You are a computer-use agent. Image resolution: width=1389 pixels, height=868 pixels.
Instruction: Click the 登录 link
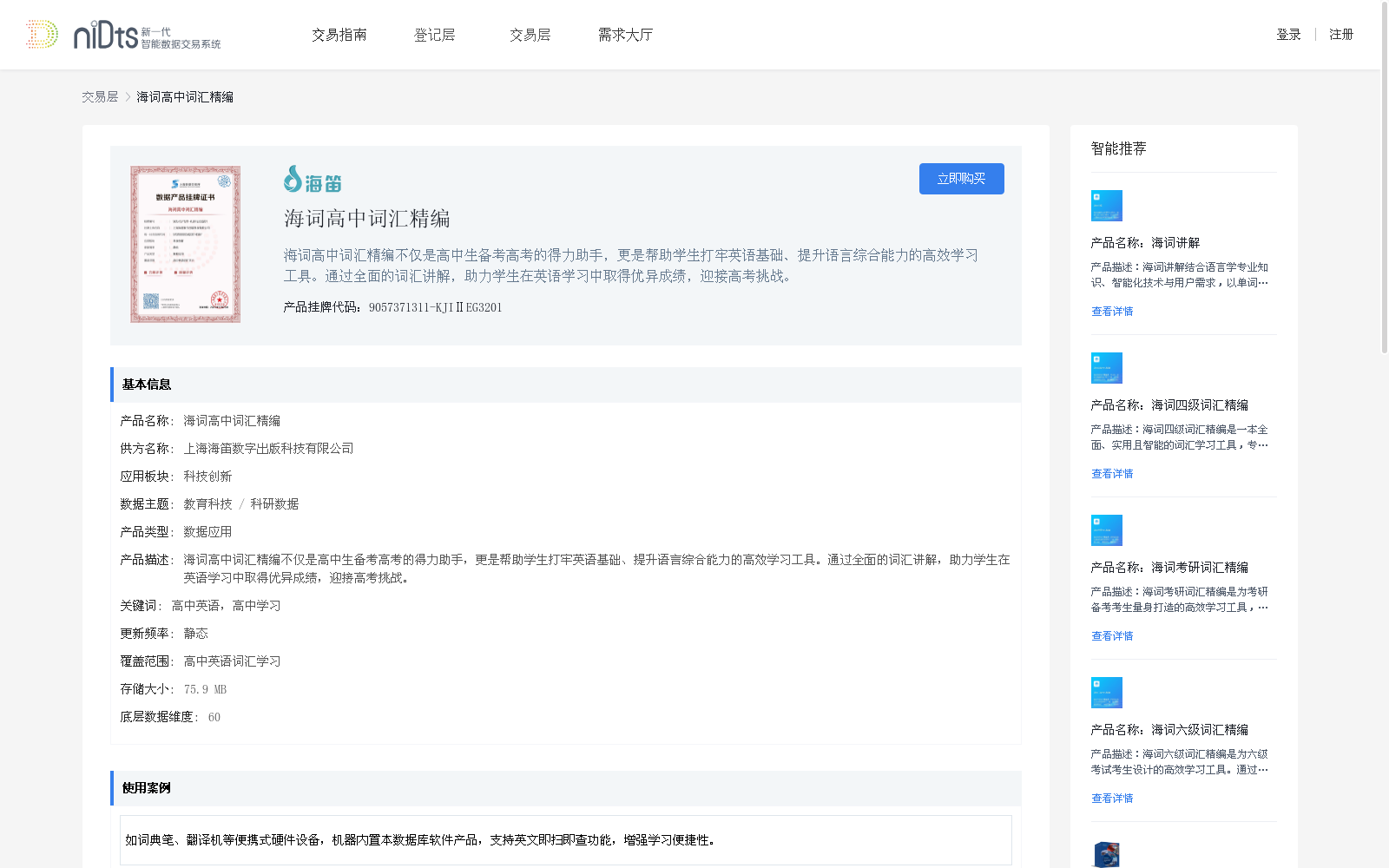1288,35
